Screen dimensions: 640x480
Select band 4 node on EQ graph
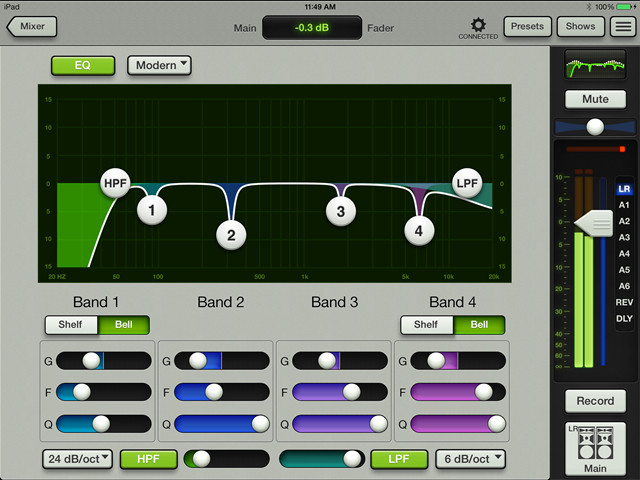(419, 230)
